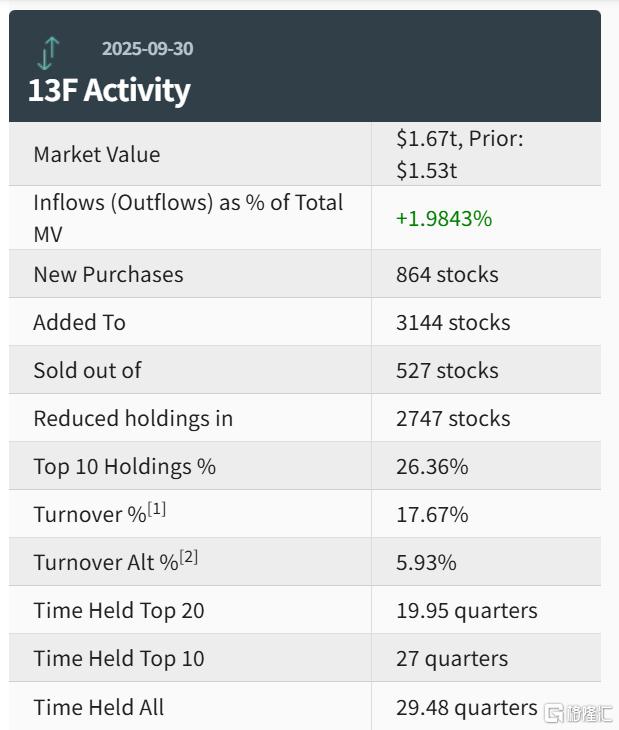619x730 pixels.
Task: Click the green +1.9843% inflows value
Action: [x=444, y=218]
